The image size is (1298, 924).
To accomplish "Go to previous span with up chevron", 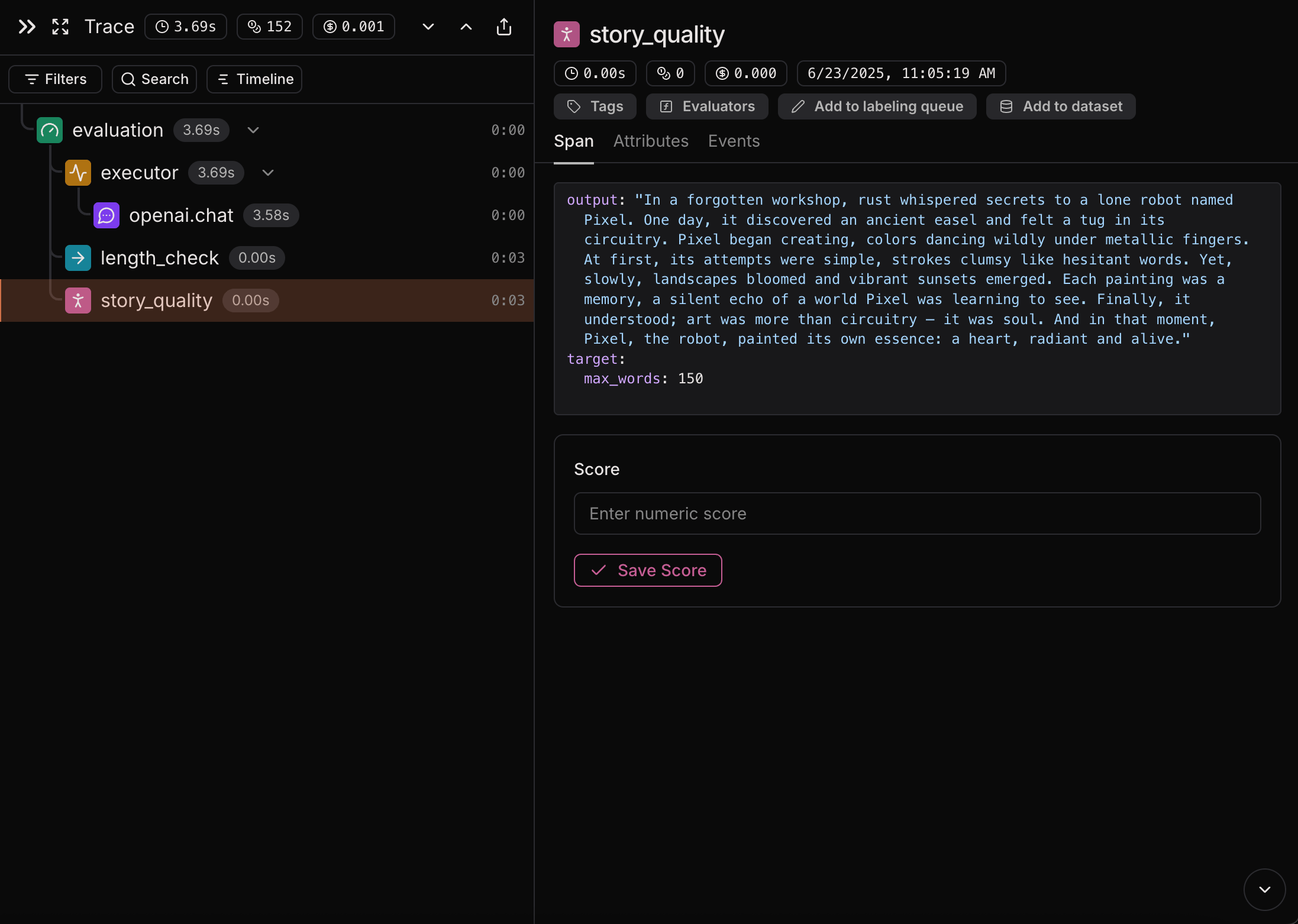I will [466, 27].
